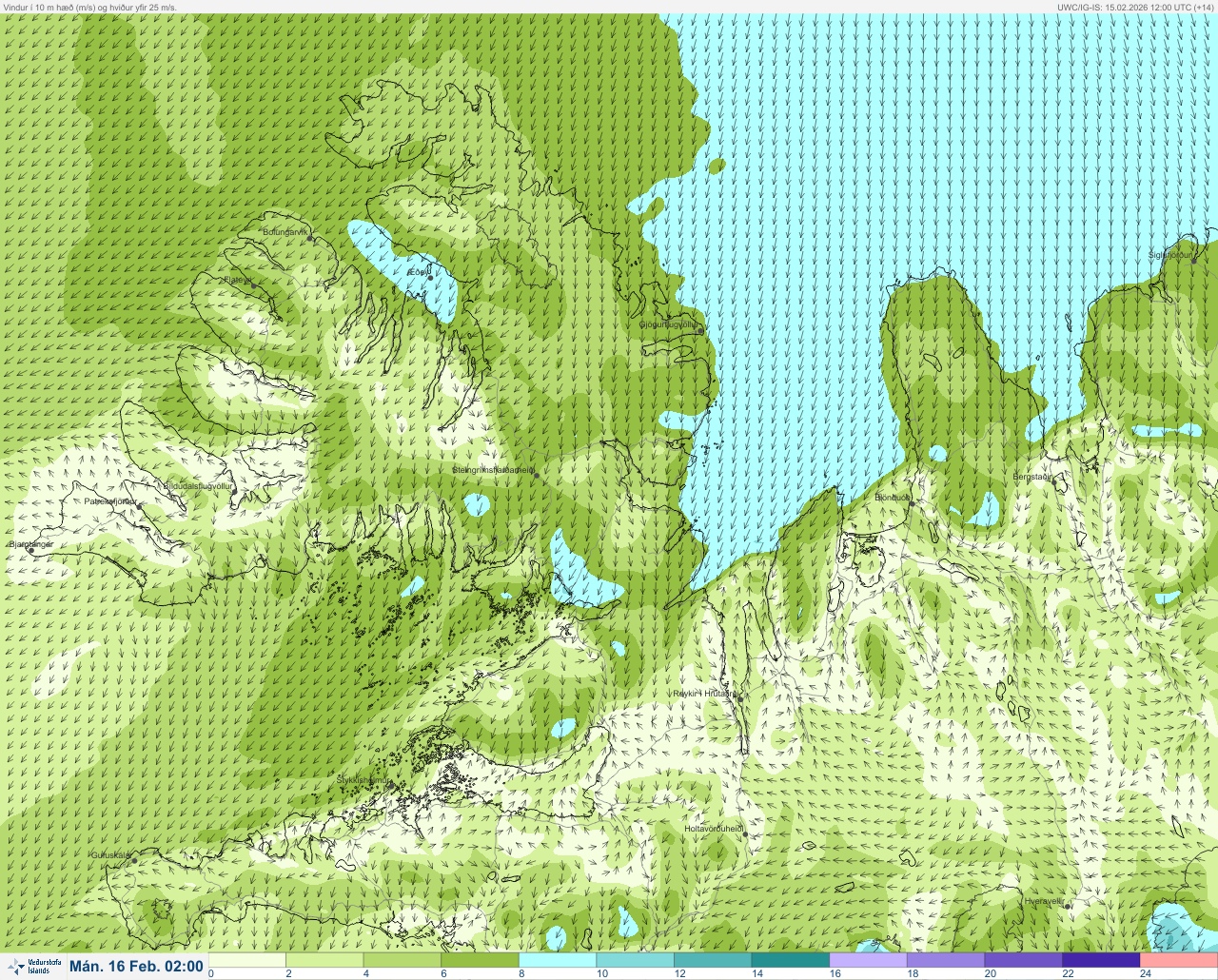Click the 18–20 m/s purple legend swatch
1218x980 pixels.
pos(947,960)
